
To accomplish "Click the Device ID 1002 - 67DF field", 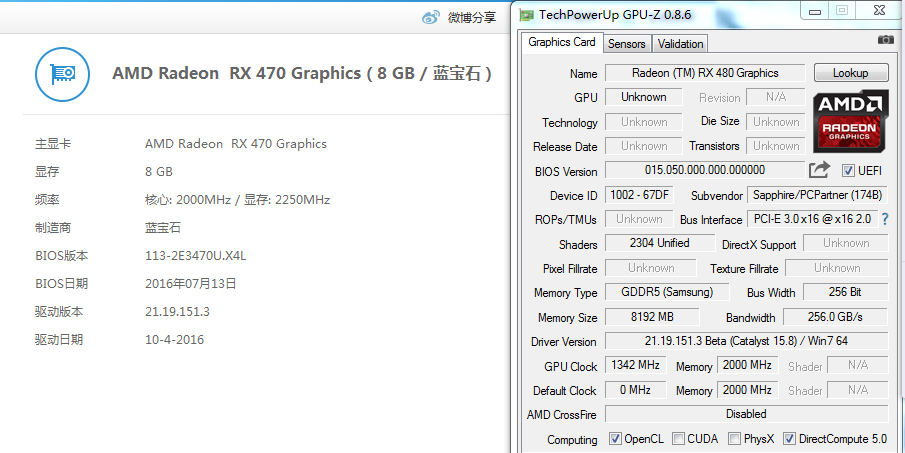I will tap(639, 195).
